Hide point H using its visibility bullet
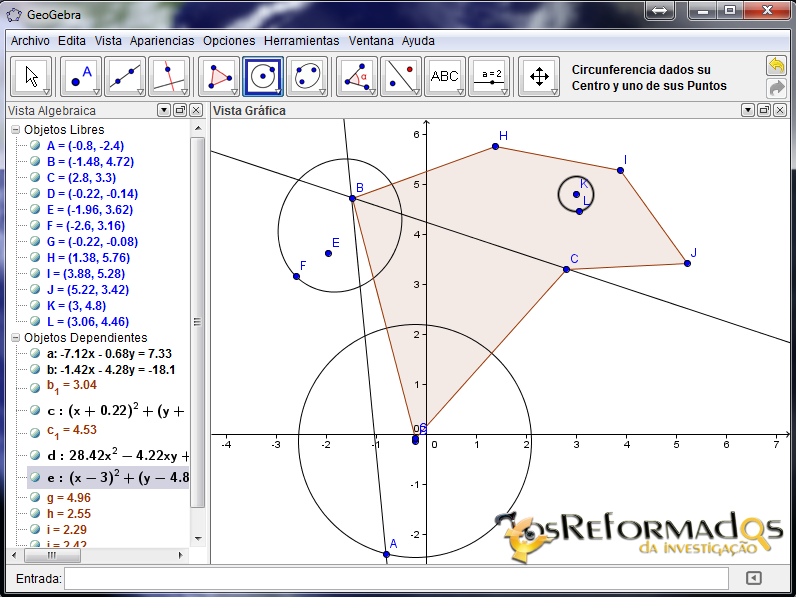Screen dimensions: 796x597 click(x=35, y=257)
